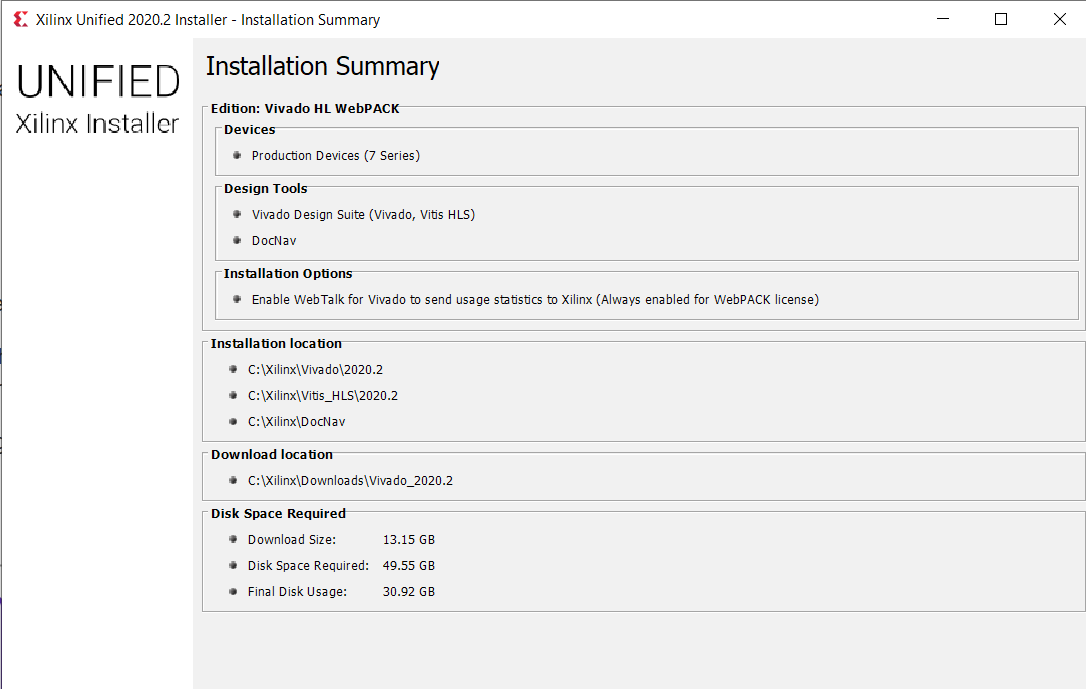
Task: Click the Final Disk Usage value 30.92 GB
Action: [409, 592]
